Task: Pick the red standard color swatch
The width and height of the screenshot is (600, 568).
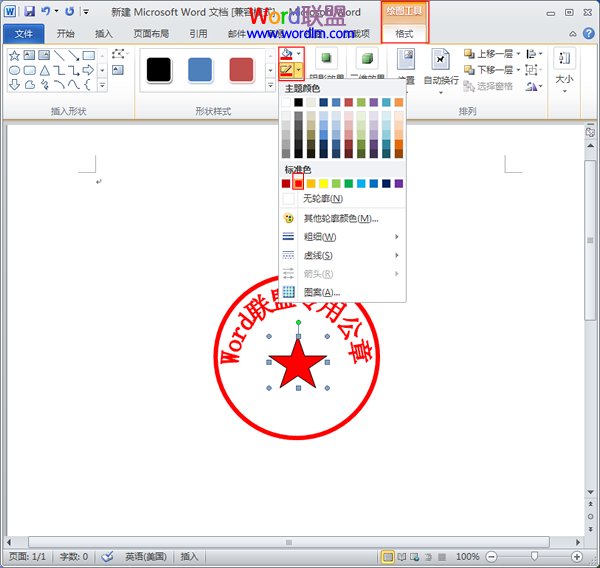Action: click(298, 184)
